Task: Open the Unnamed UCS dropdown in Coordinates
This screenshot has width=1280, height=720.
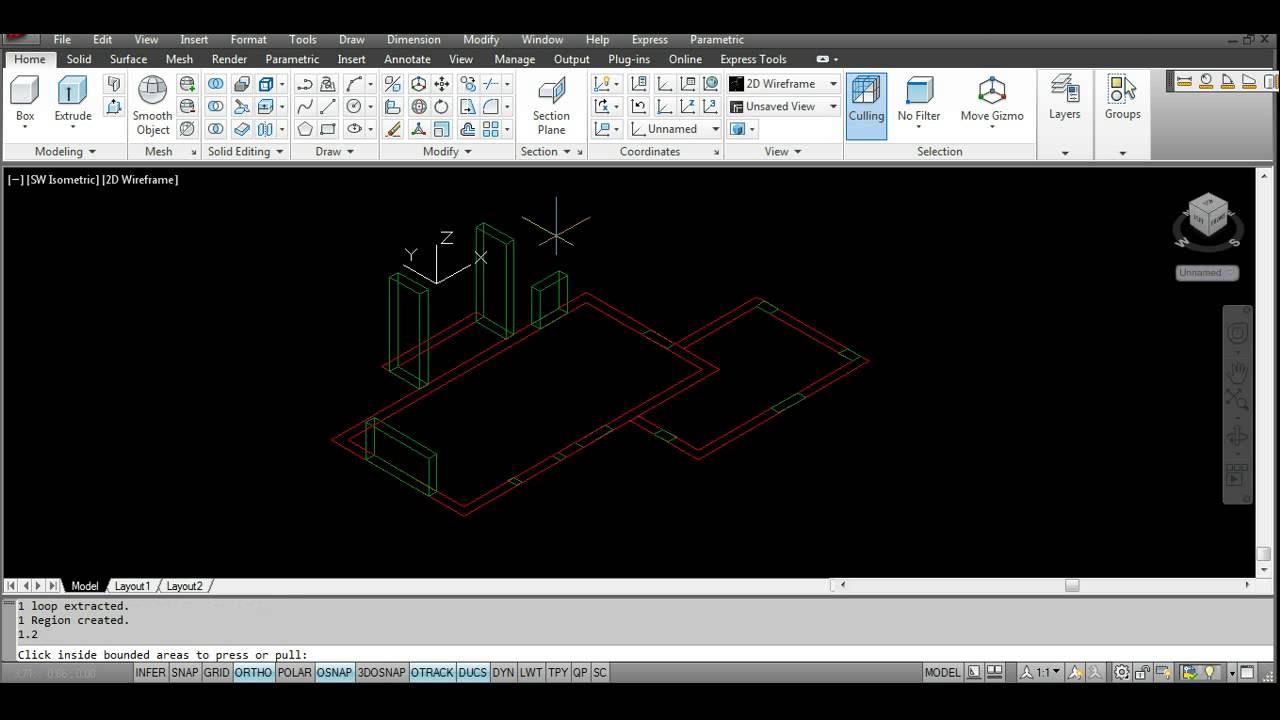Action: coord(675,129)
